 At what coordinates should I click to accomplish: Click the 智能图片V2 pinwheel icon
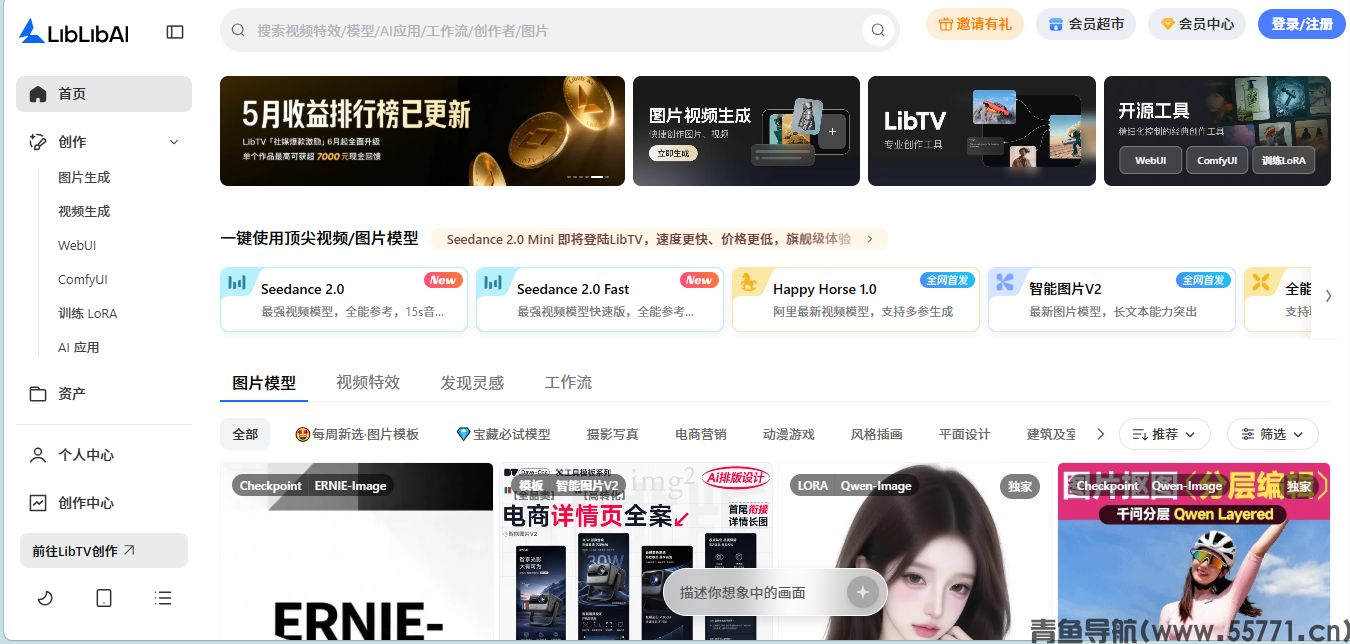[1005, 283]
